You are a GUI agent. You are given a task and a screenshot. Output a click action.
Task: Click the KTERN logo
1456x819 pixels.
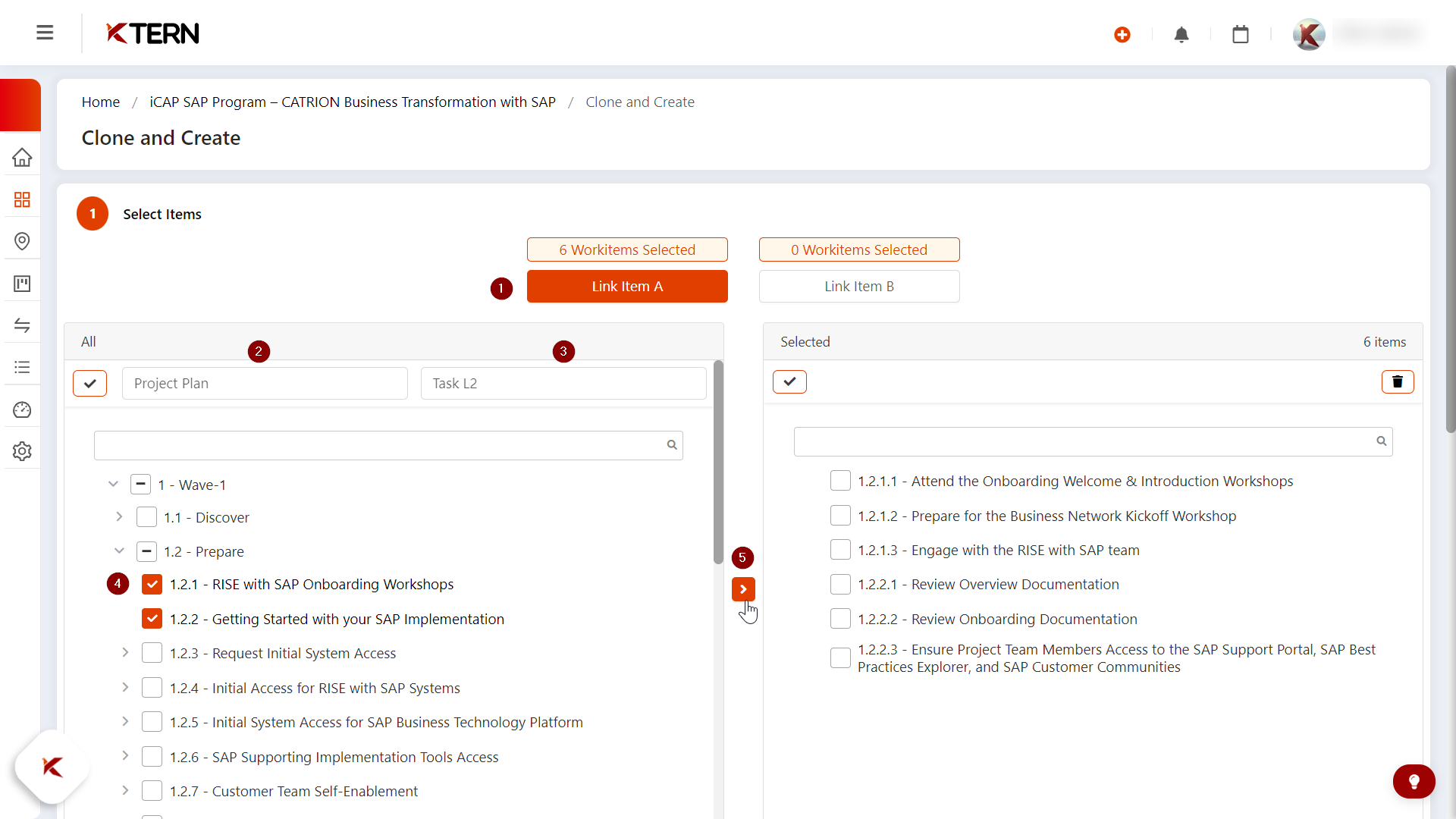tap(152, 33)
